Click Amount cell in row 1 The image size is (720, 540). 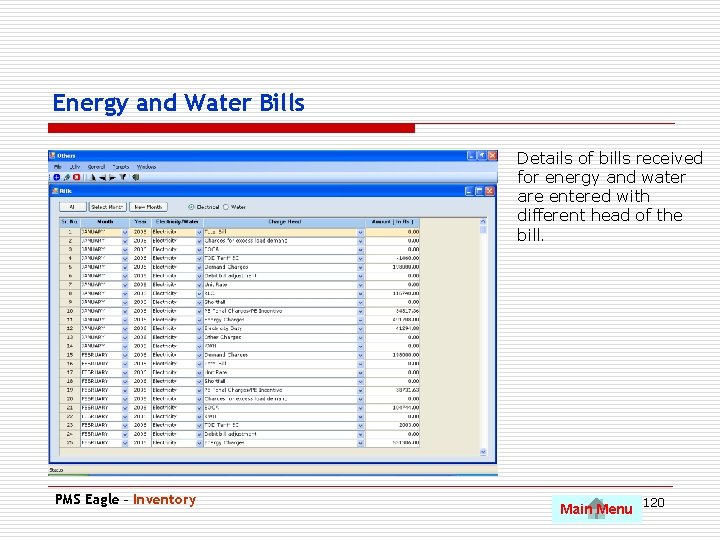click(393, 232)
